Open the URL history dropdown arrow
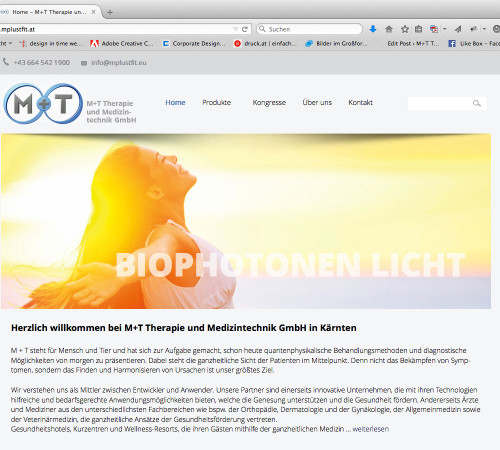Viewport: 500px width, 450px height. pos(235,29)
